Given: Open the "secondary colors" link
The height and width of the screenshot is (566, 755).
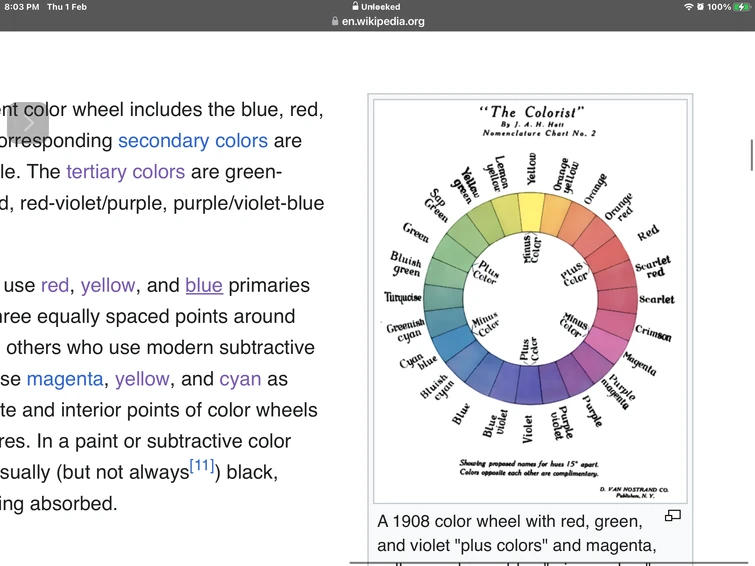Looking at the screenshot, I should tap(193, 140).
